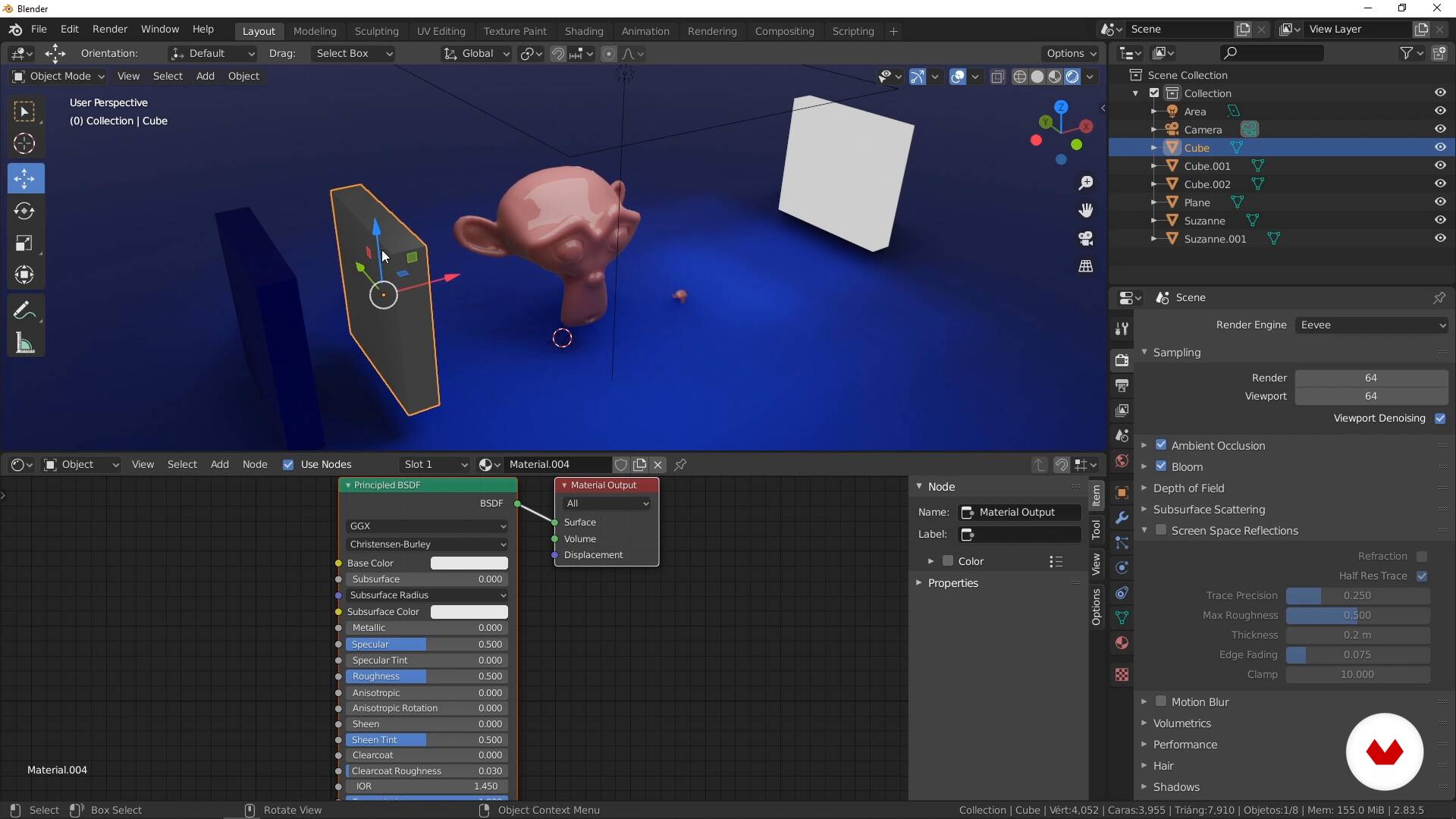Open World properties tab icon
1456x819 pixels.
tap(1122, 461)
